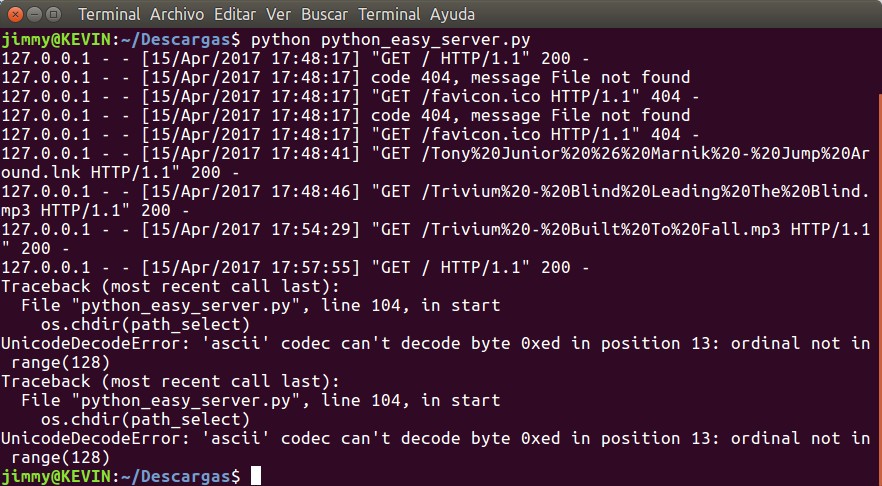Click the white cursor block at the prompt
The height and width of the screenshot is (486, 882).
pos(256,477)
